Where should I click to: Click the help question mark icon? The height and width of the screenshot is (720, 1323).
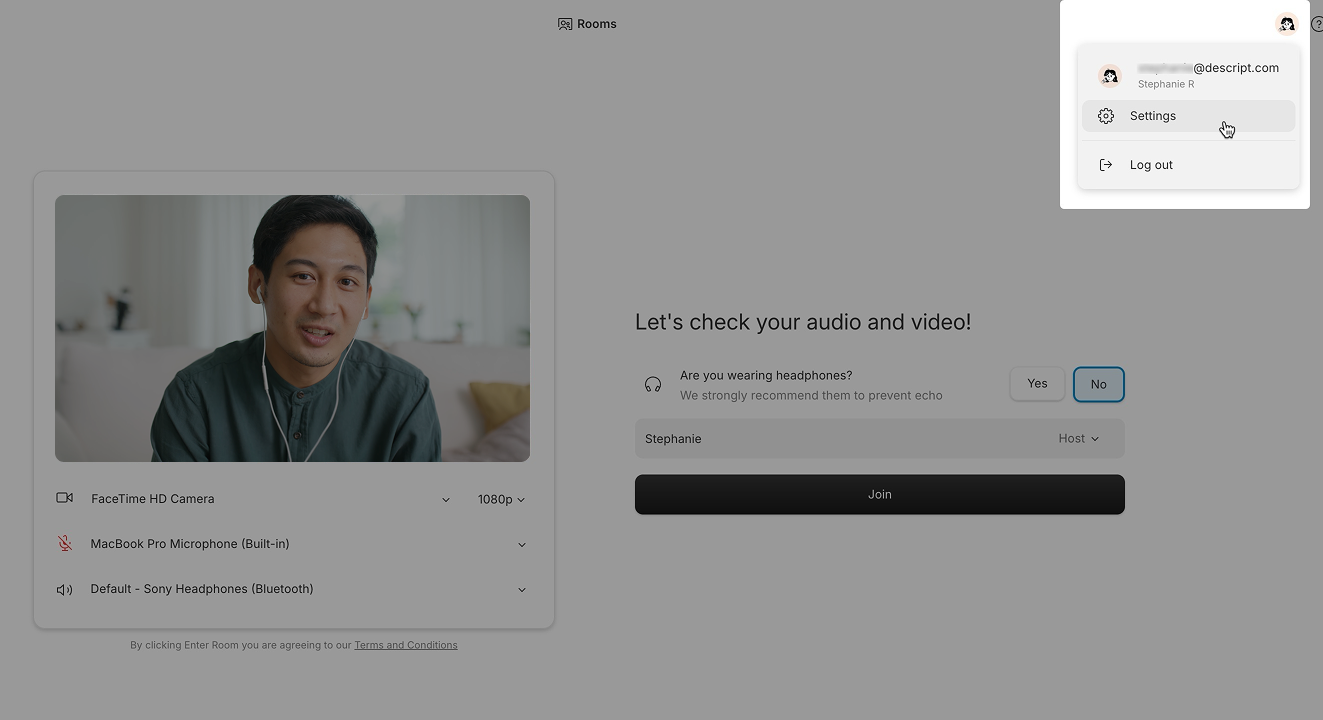[1316, 24]
